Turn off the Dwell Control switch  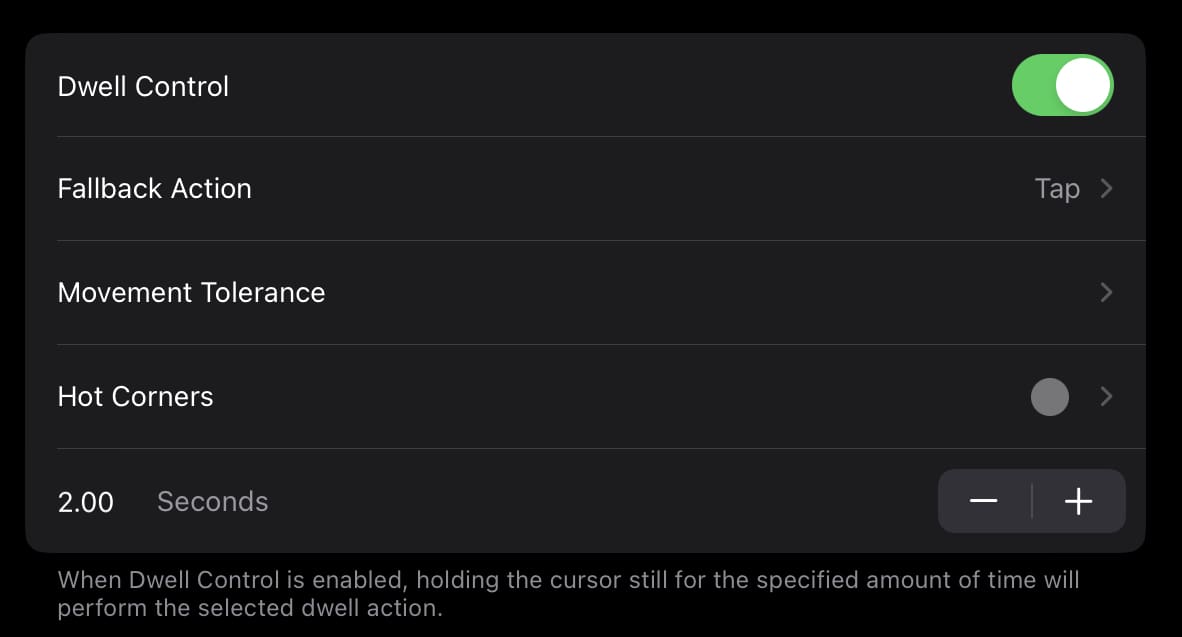pyautogui.click(x=1062, y=85)
